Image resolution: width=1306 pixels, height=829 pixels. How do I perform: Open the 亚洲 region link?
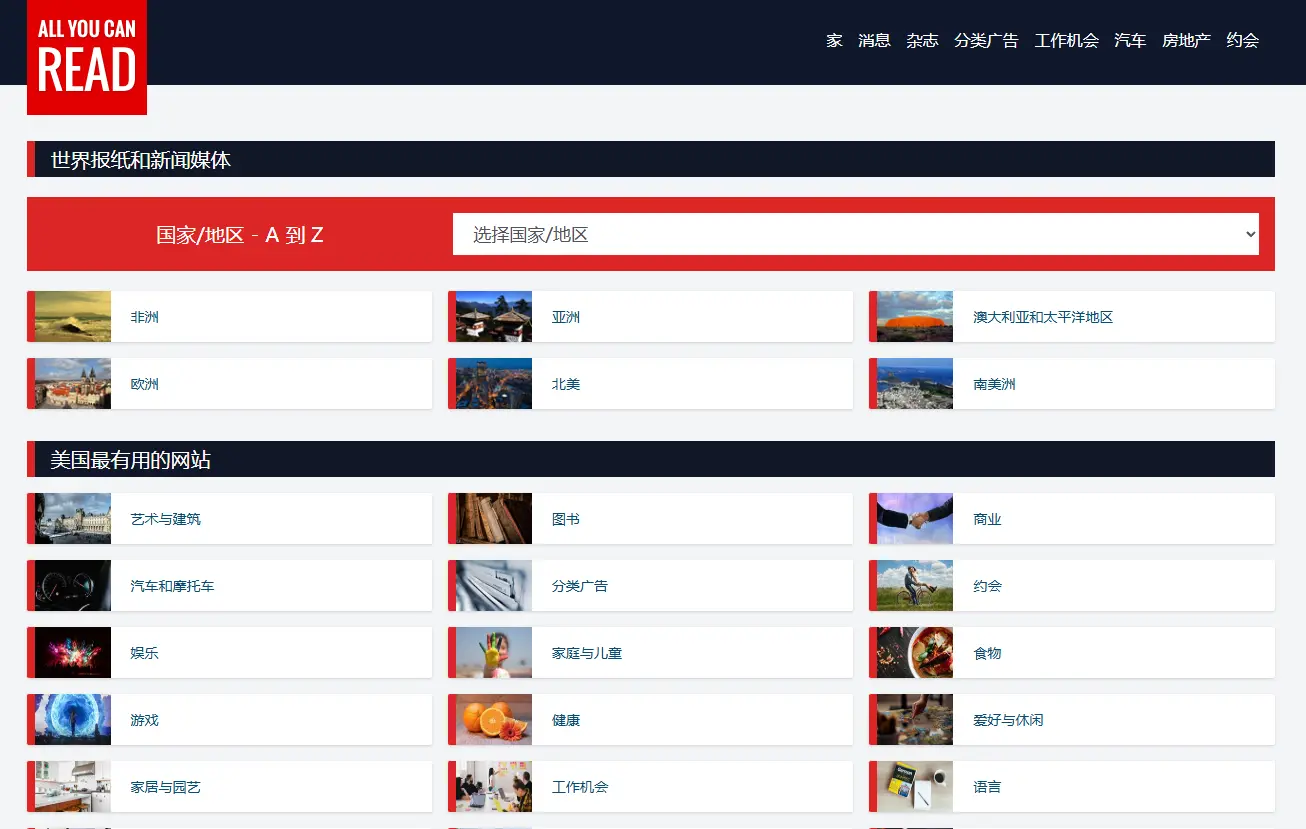[x=566, y=317]
